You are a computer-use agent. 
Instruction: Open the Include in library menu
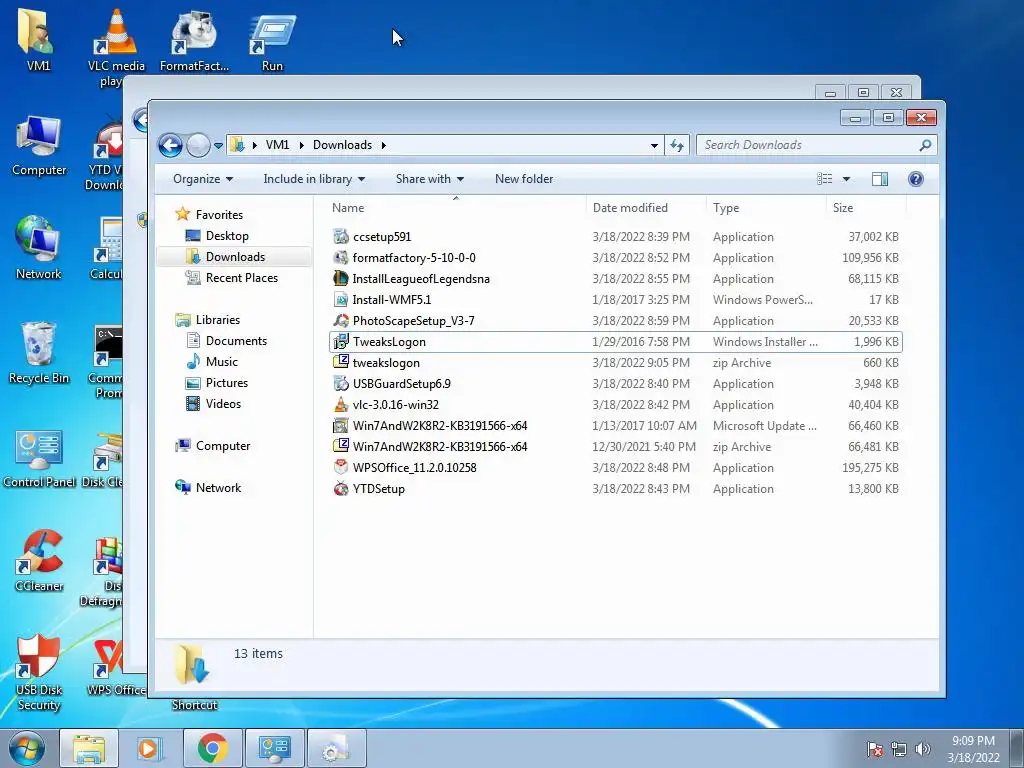pos(314,179)
